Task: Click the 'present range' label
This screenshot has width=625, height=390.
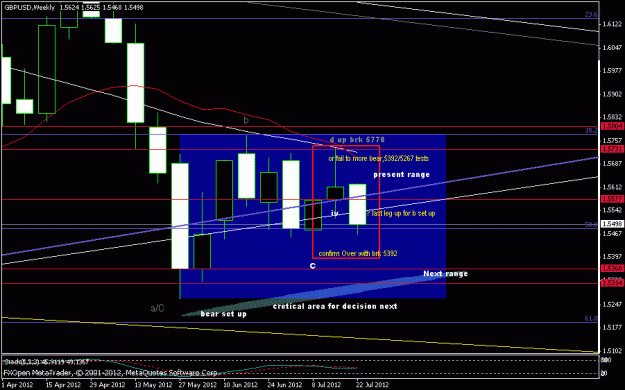Action: 401,175
